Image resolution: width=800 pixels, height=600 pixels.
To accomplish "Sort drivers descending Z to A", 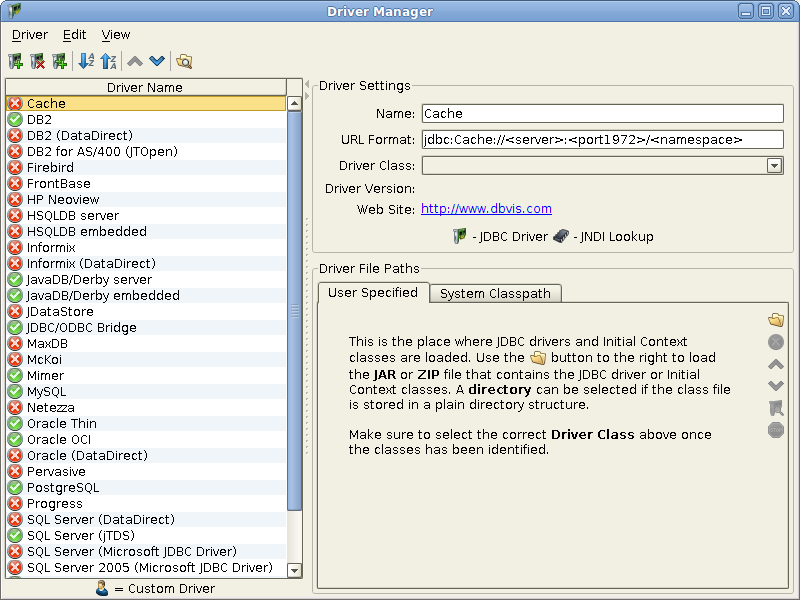I will pyautogui.click(x=109, y=61).
